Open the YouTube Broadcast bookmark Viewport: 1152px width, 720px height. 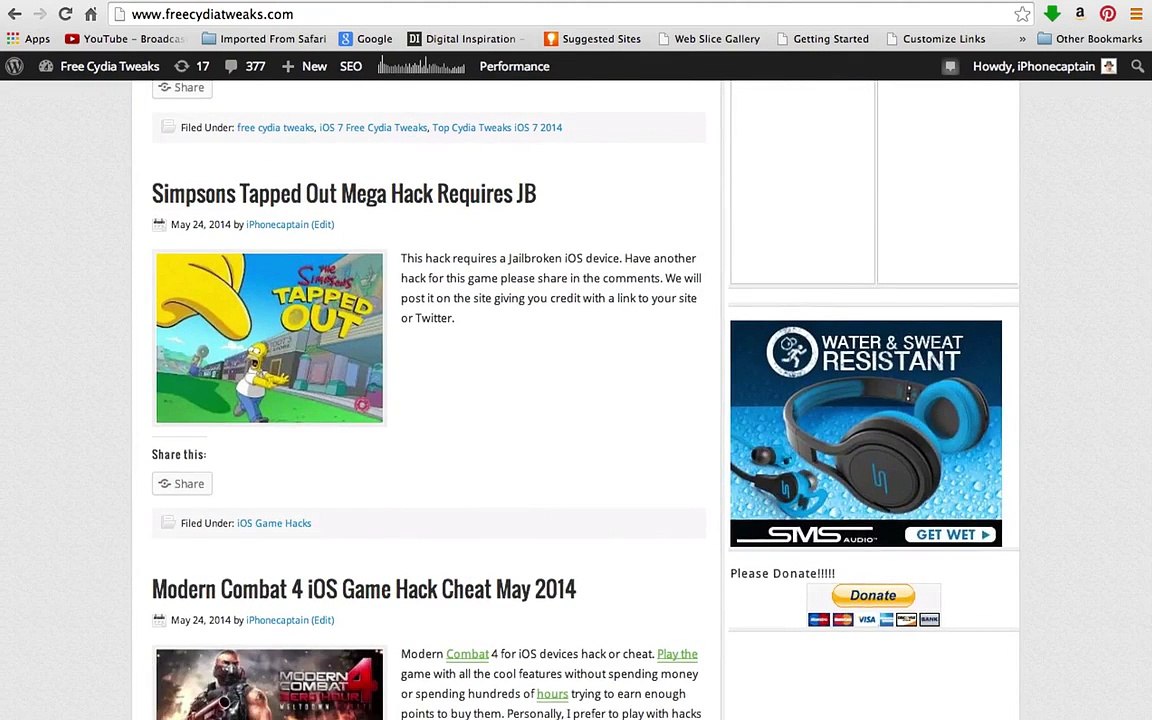click(x=125, y=39)
